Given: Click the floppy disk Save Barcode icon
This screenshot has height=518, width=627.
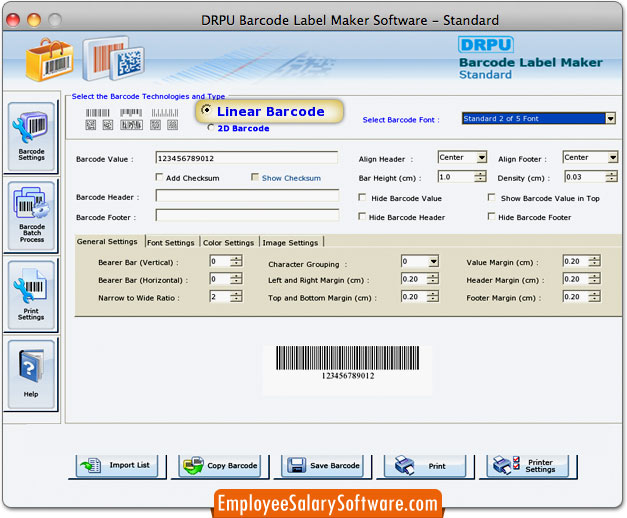Looking at the screenshot, I should (296, 466).
